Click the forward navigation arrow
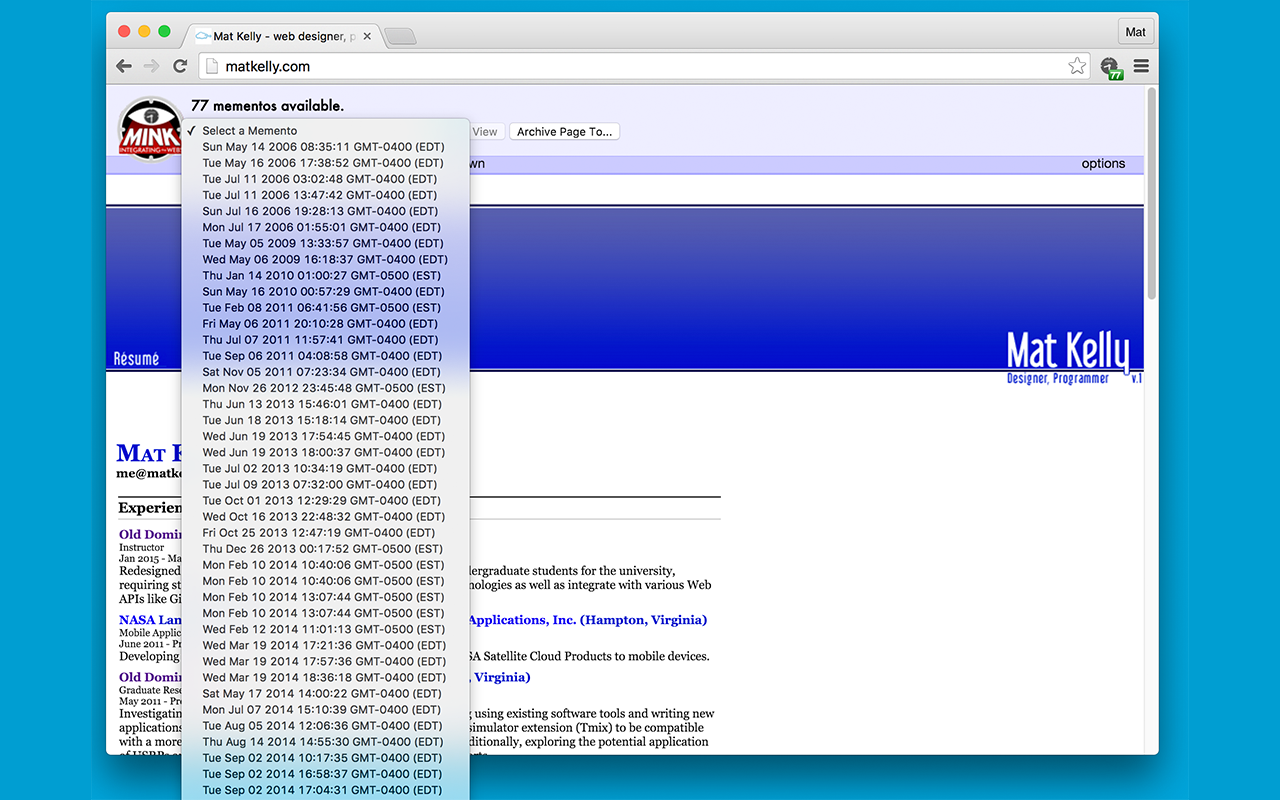 151,66
